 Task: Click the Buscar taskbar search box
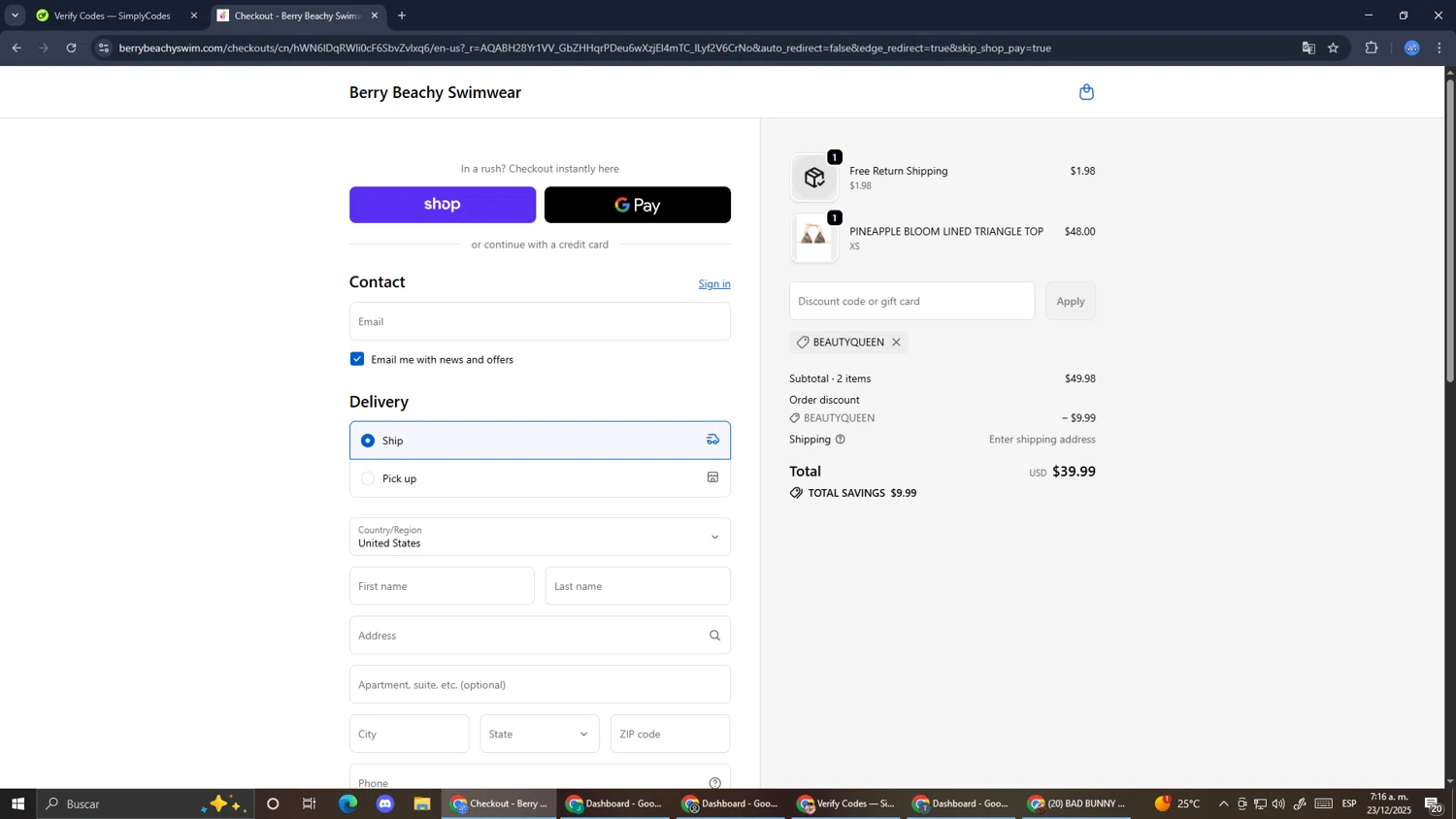[x=146, y=803]
